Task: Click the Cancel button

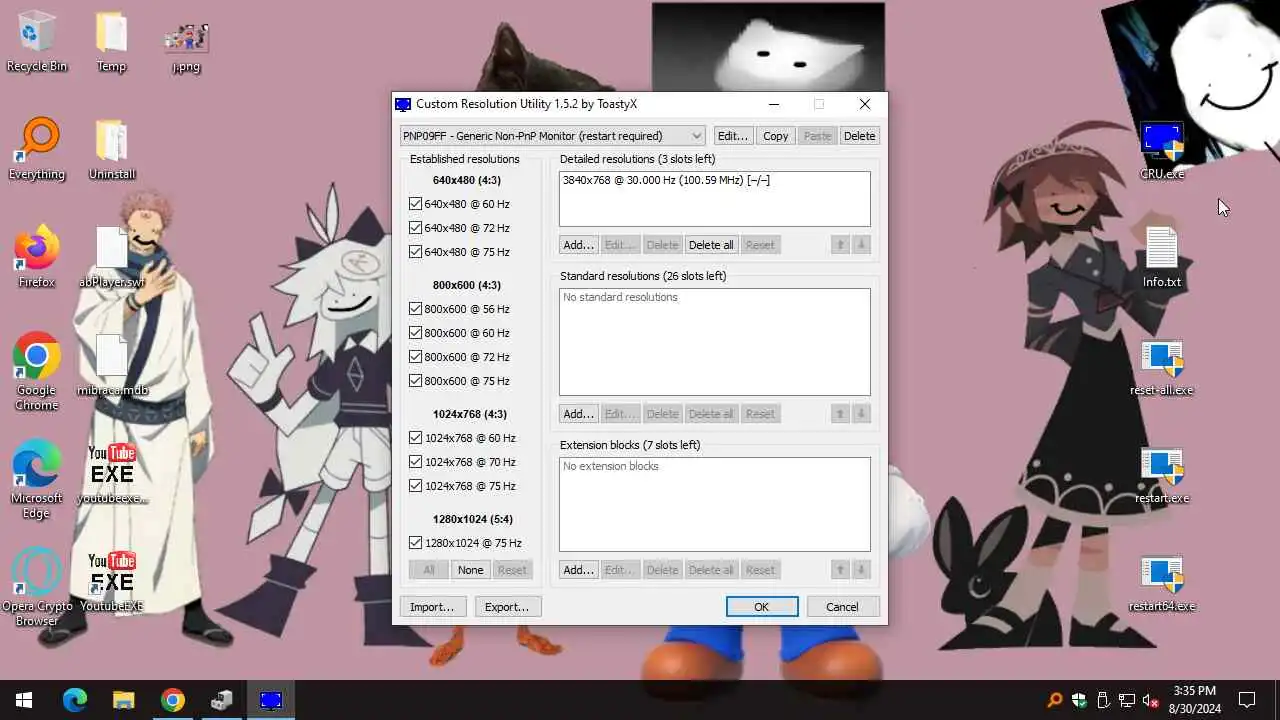Action: [x=842, y=607]
